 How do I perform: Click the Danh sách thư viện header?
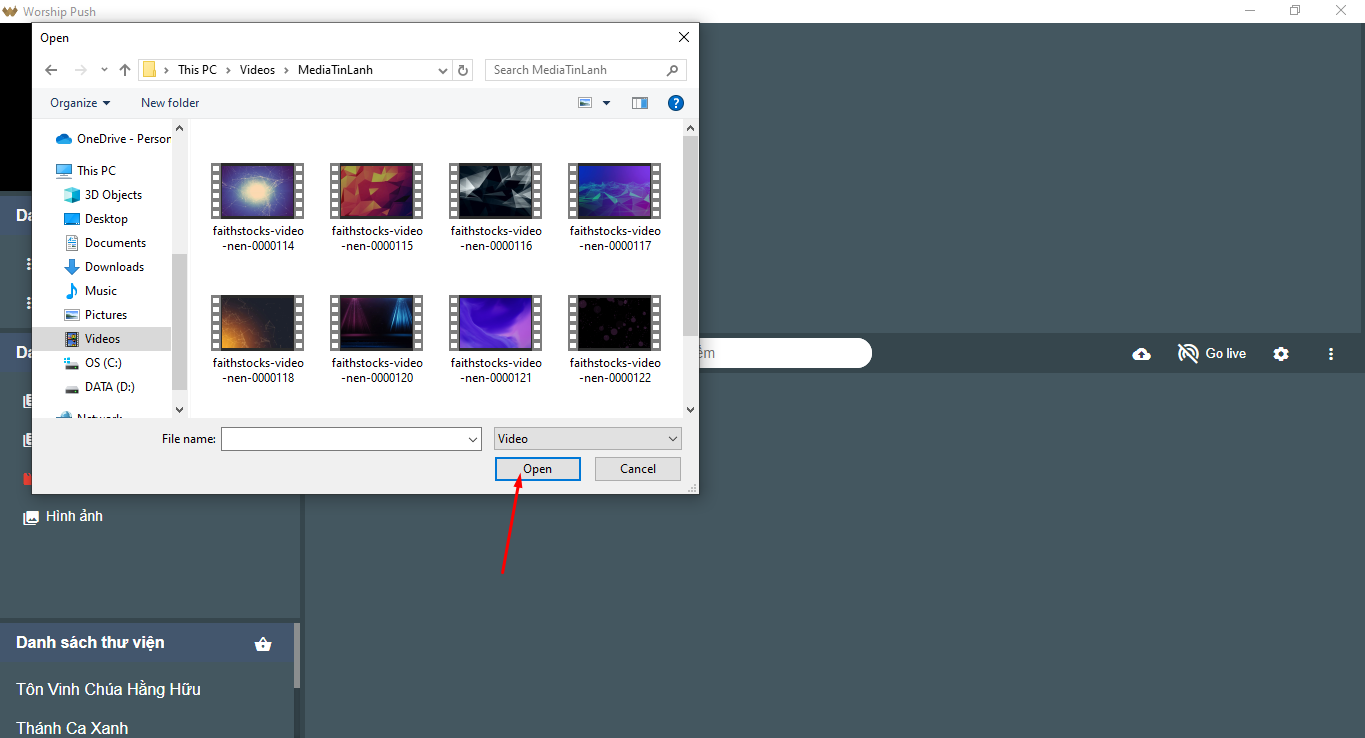(90, 642)
